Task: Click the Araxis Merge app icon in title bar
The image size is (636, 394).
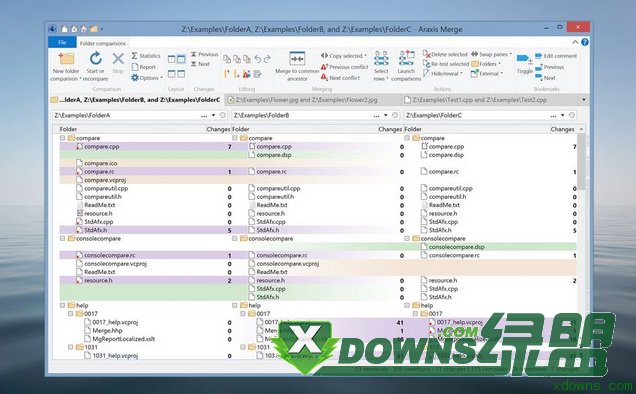Action: click(52, 29)
